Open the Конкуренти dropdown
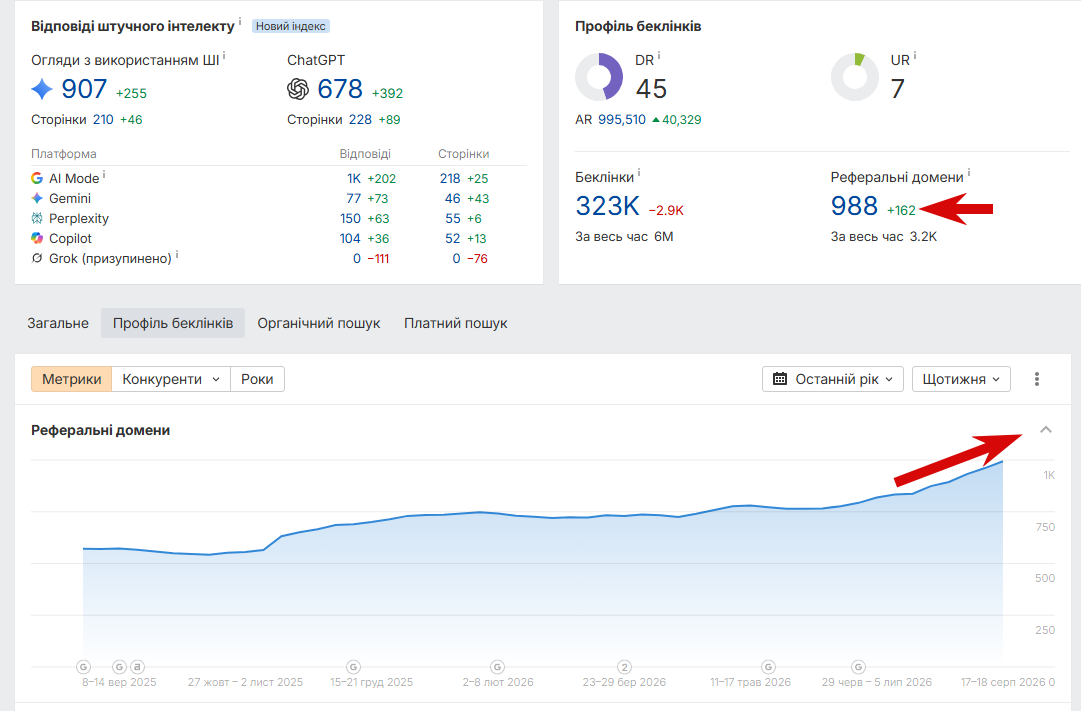Screen dimensions: 1081x711 pos(171,379)
